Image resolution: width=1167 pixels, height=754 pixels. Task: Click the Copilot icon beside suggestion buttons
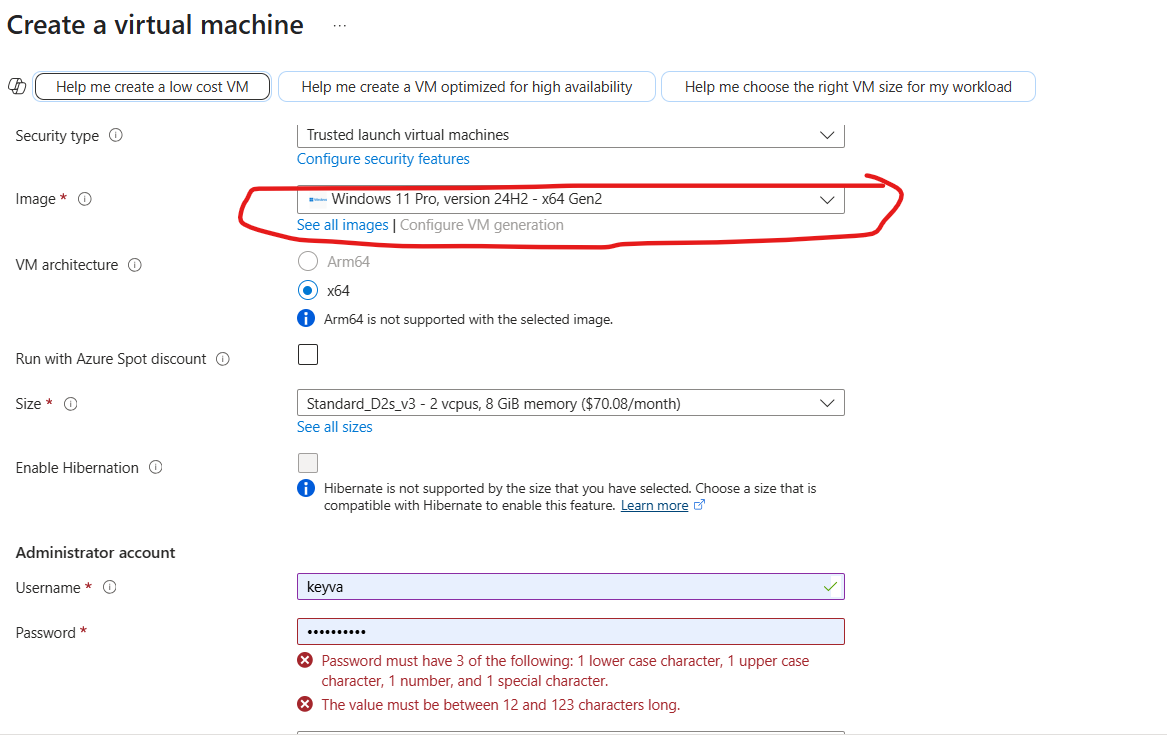17,86
